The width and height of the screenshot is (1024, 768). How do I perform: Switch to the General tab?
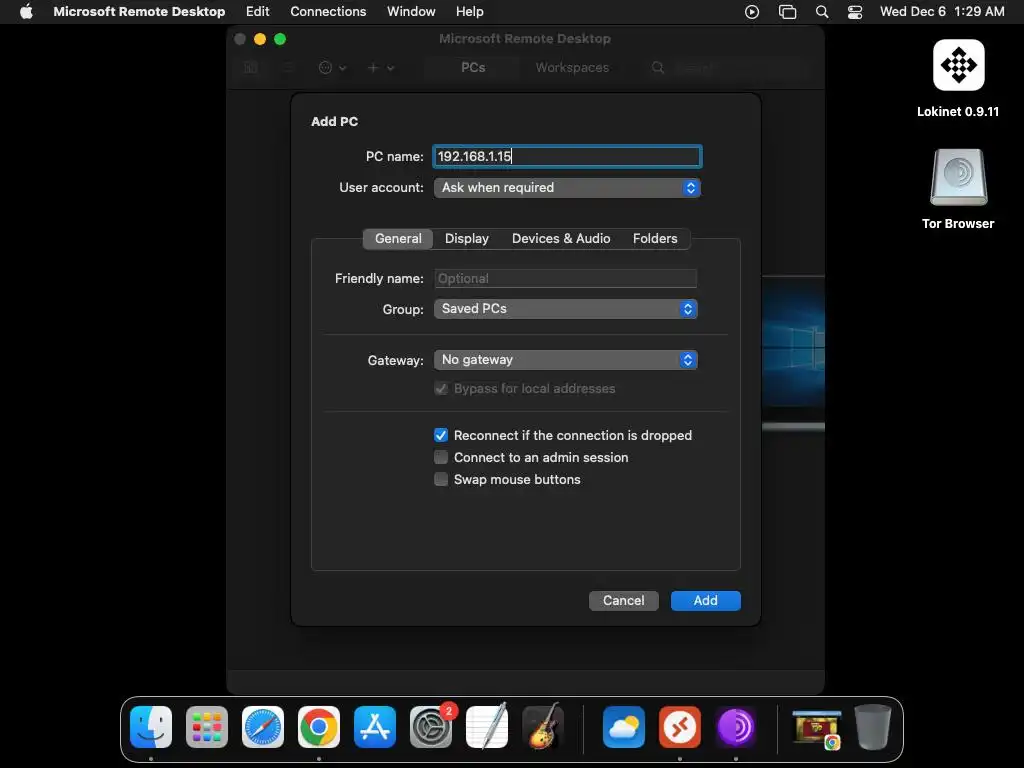pos(398,238)
